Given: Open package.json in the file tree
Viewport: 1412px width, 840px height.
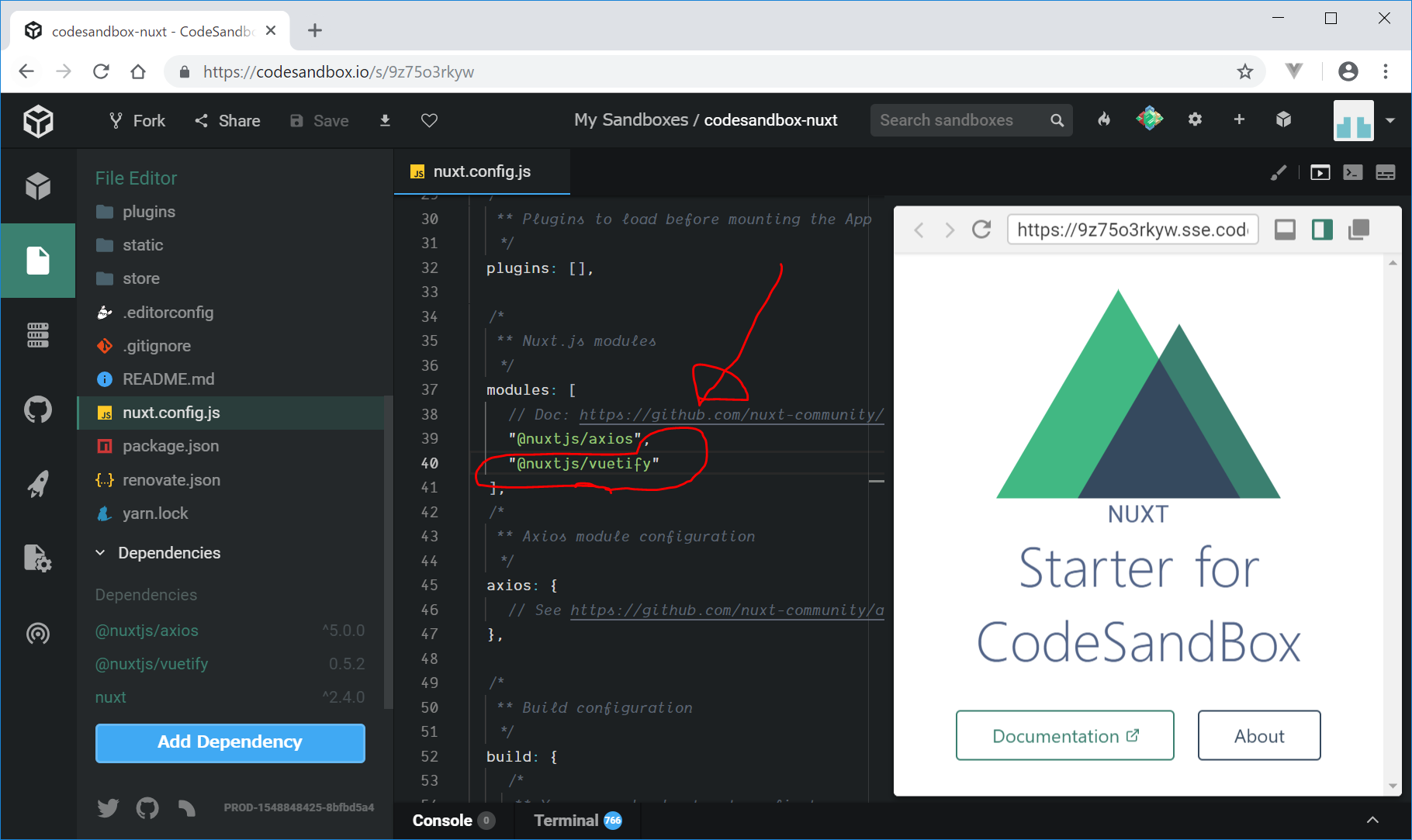Looking at the screenshot, I should coord(171,446).
